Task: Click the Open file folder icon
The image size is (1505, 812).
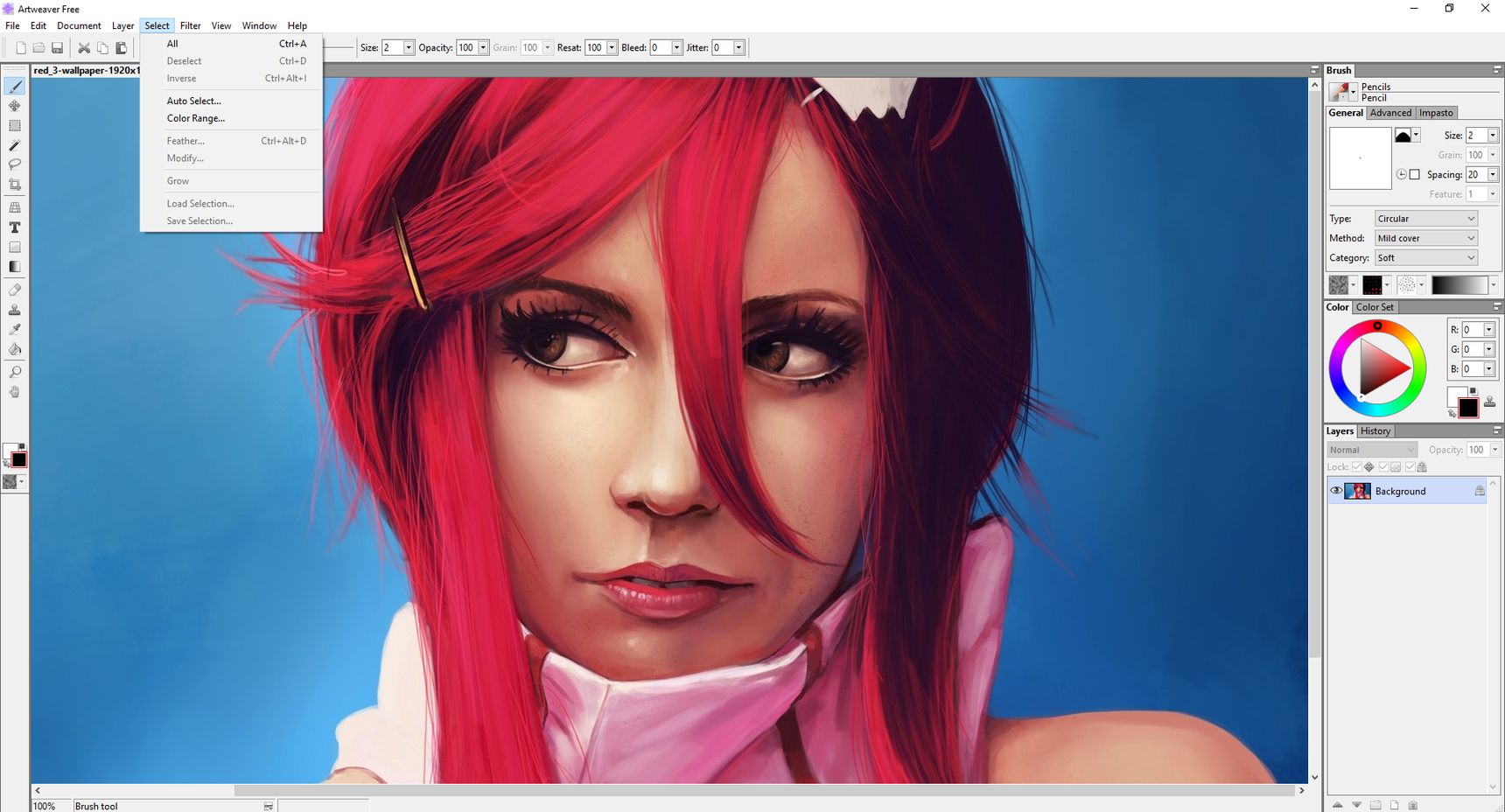Action: 38,48
